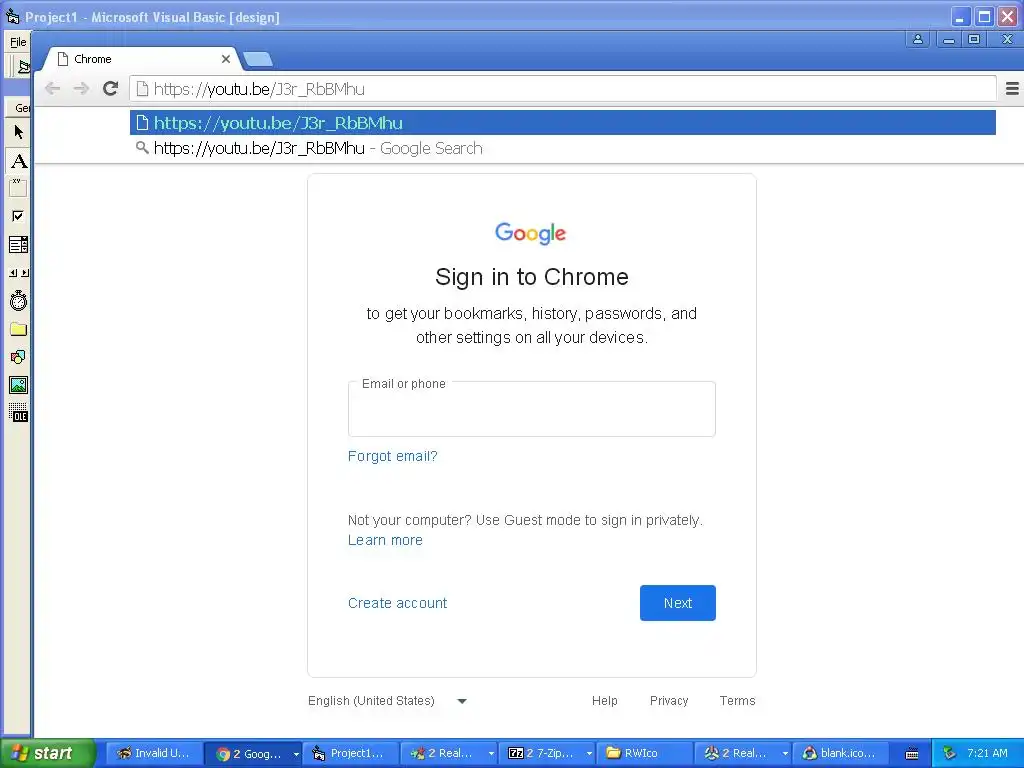The image size is (1024, 768).
Task: Click the page icon in address bar
Action: (x=142, y=89)
